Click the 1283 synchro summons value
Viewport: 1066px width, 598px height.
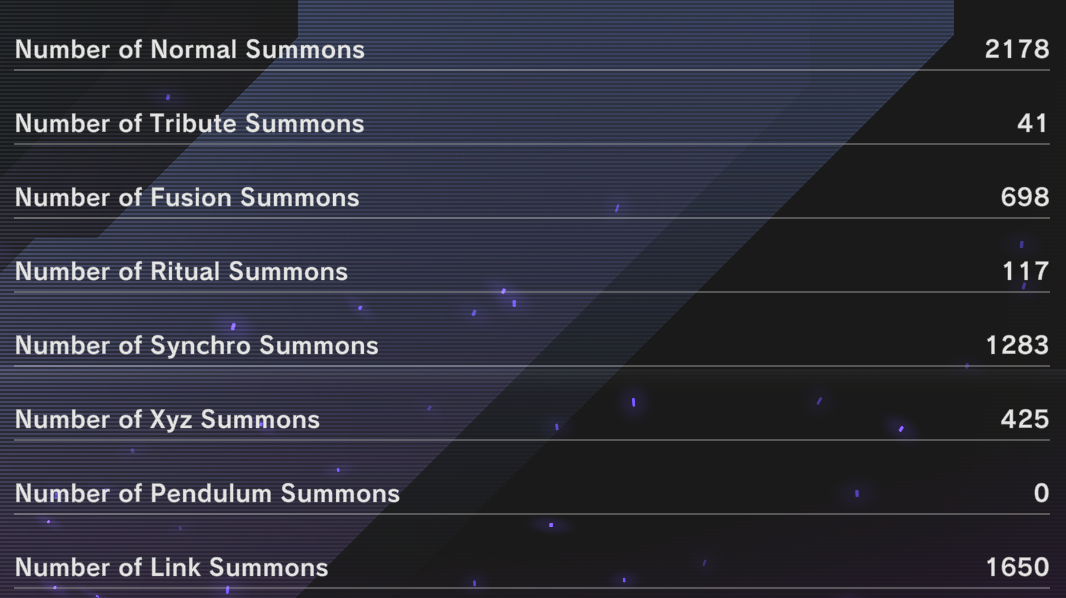click(x=1017, y=346)
